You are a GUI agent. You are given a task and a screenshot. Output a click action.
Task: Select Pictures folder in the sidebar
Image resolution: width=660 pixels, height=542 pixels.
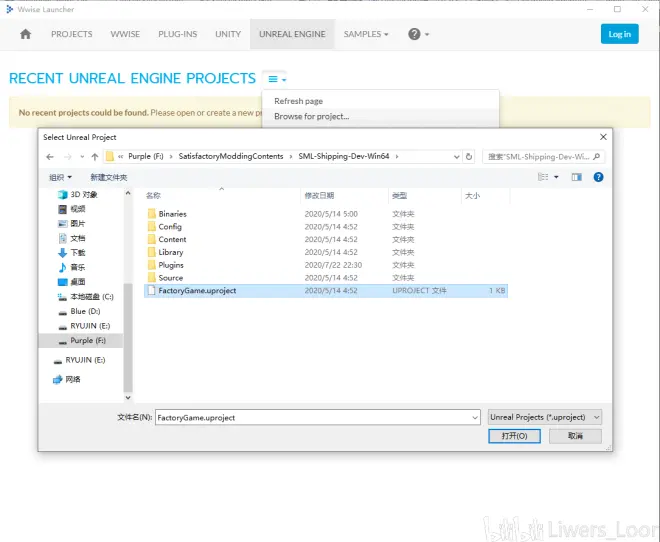(72, 223)
